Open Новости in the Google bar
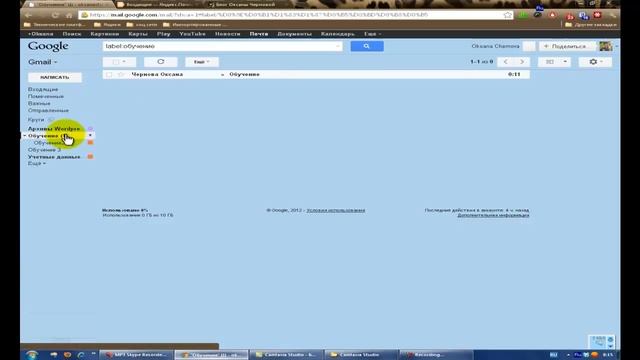 coord(227,34)
